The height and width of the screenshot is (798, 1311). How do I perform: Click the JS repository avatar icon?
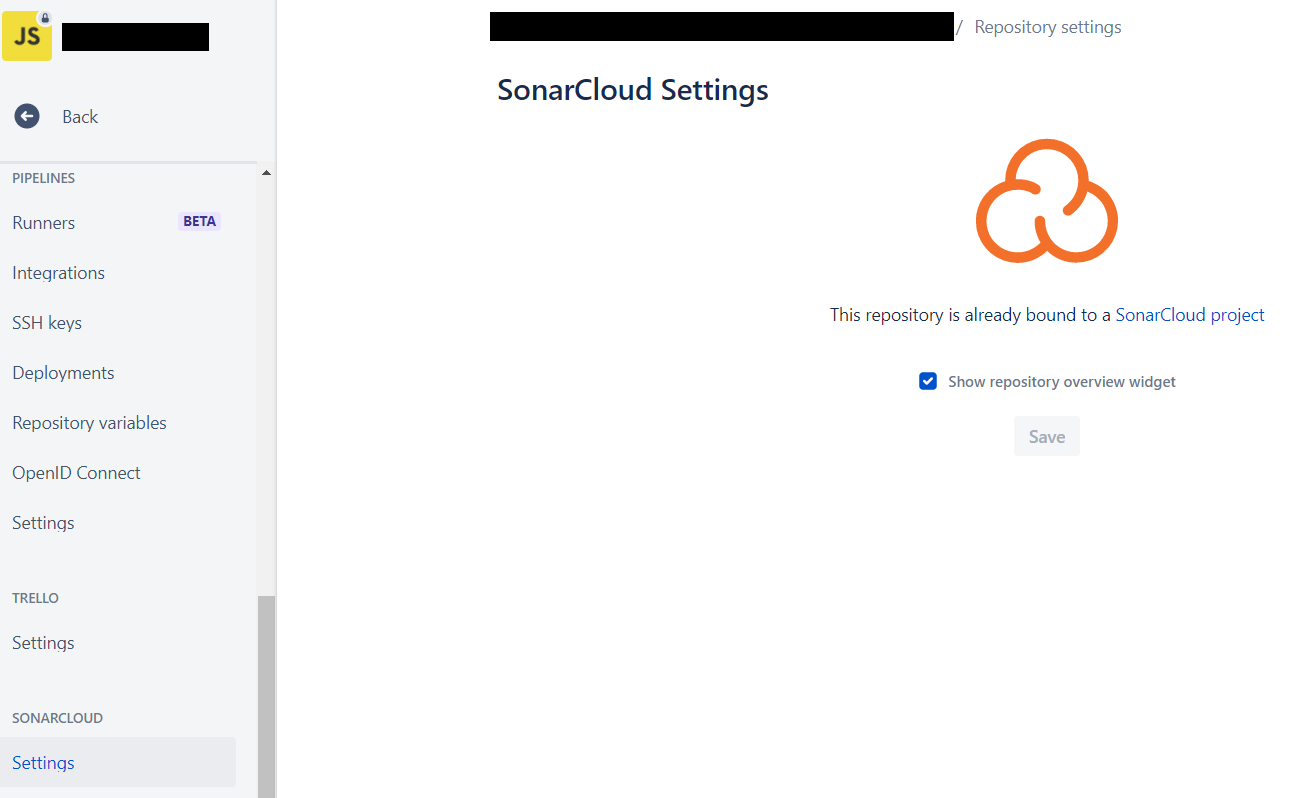[26, 37]
